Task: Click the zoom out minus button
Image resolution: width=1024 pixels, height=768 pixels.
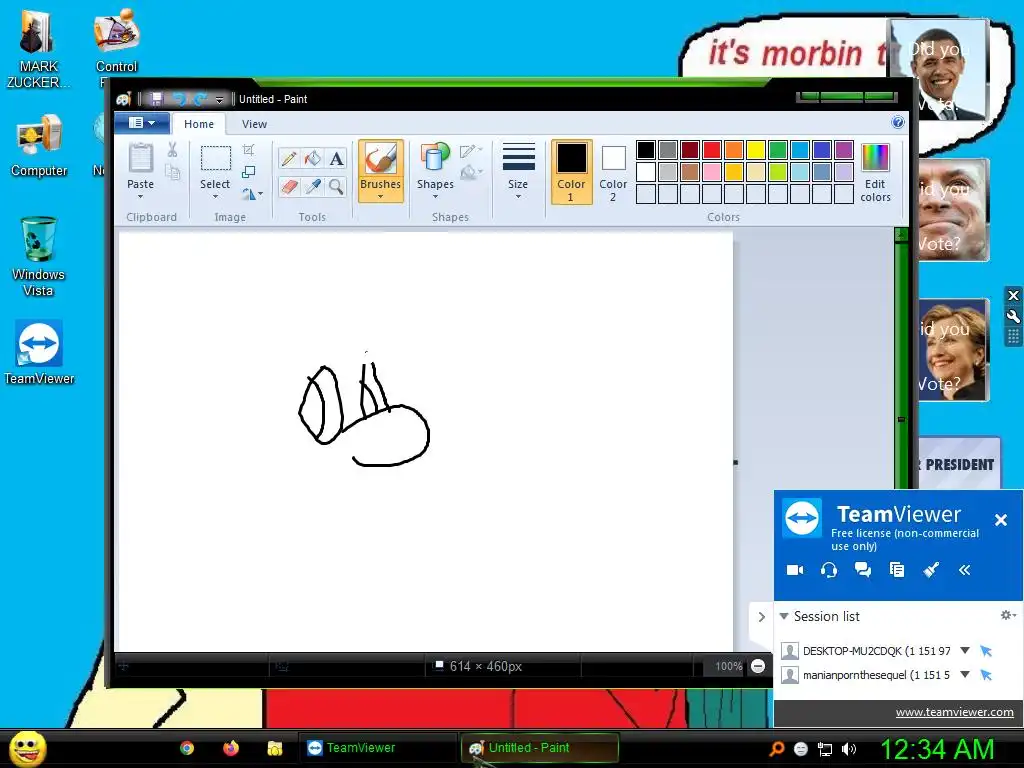Action: coord(758,666)
